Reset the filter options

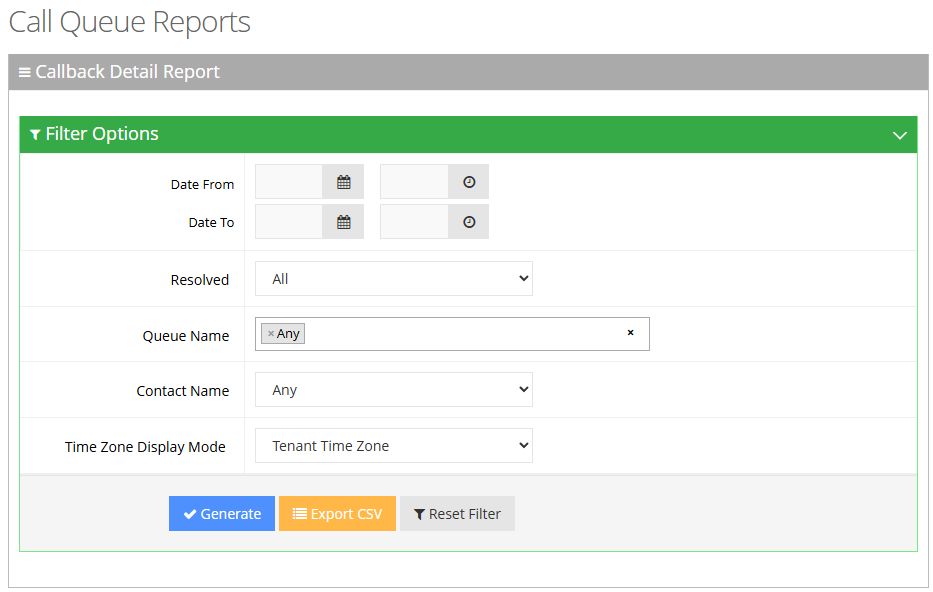click(x=457, y=514)
